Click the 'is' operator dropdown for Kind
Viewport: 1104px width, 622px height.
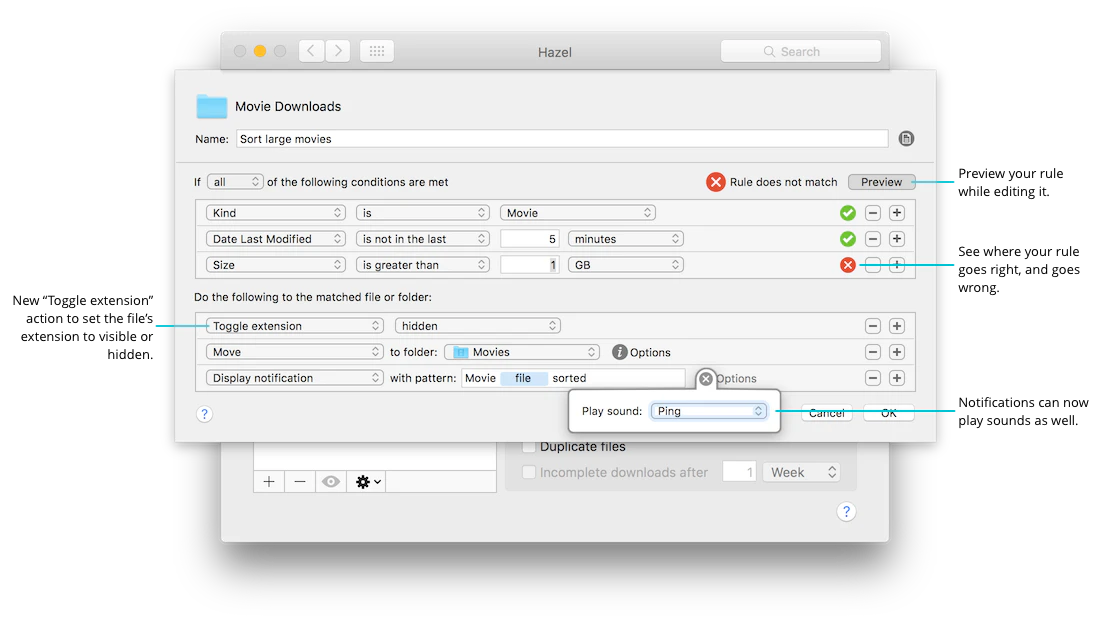pos(422,213)
